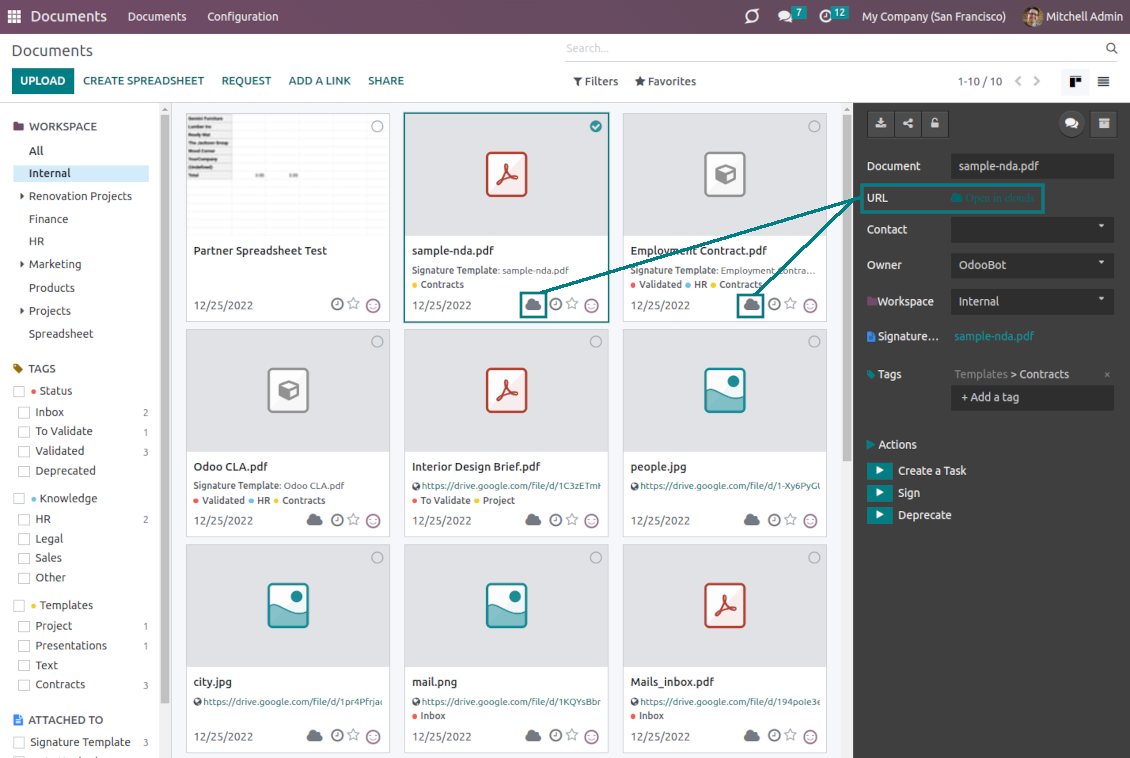Open the Configuration menu
The height and width of the screenshot is (758, 1130).
243,17
